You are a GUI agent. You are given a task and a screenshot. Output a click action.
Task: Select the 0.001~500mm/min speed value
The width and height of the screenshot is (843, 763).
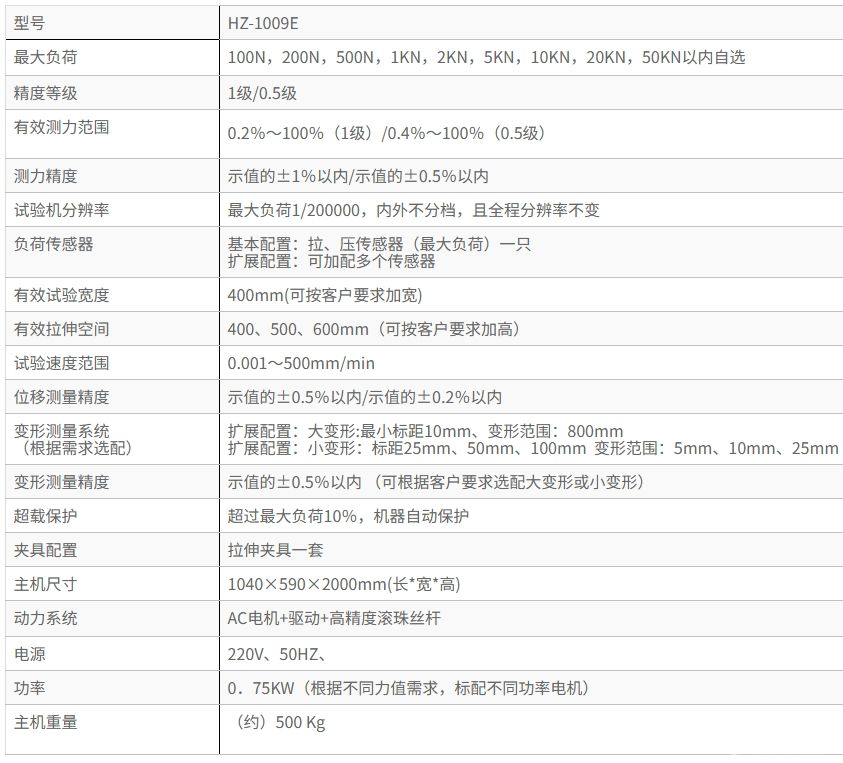[301, 363]
